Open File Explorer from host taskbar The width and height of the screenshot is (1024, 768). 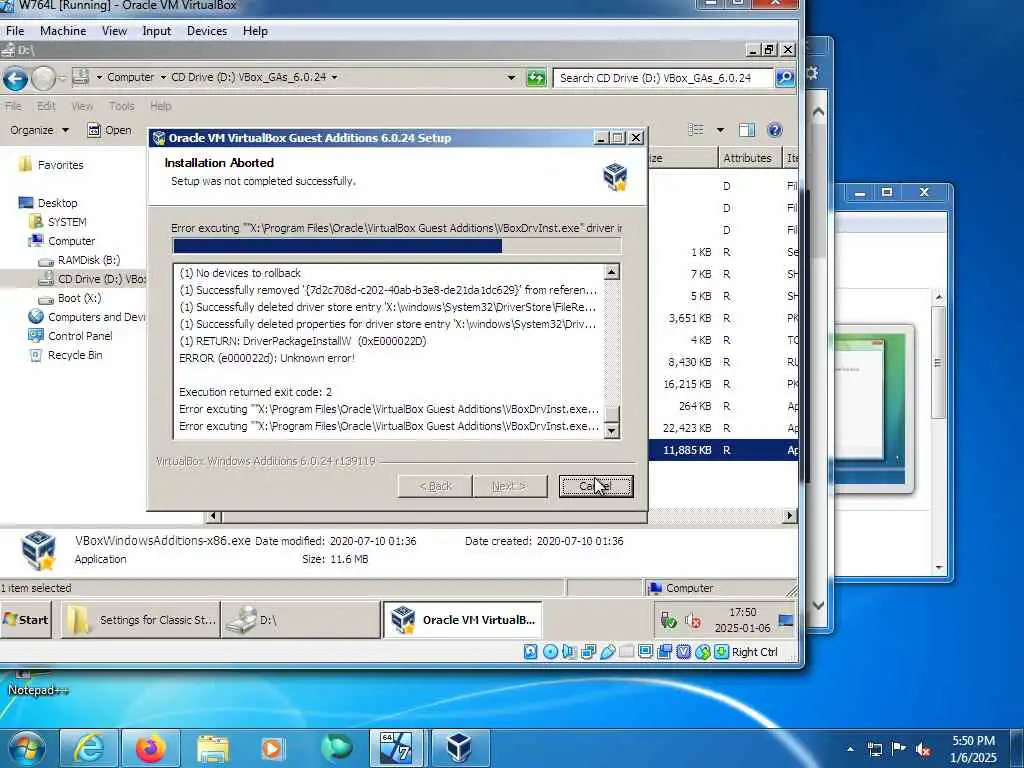tap(212, 748)
